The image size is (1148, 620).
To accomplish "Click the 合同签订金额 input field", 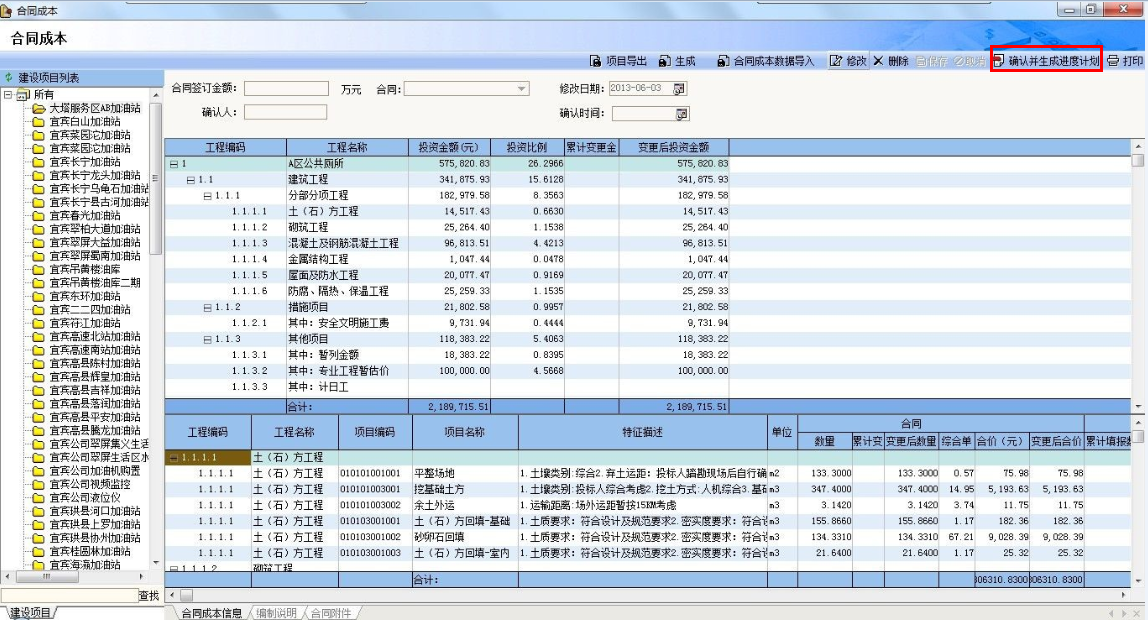I will coord(286,89).
